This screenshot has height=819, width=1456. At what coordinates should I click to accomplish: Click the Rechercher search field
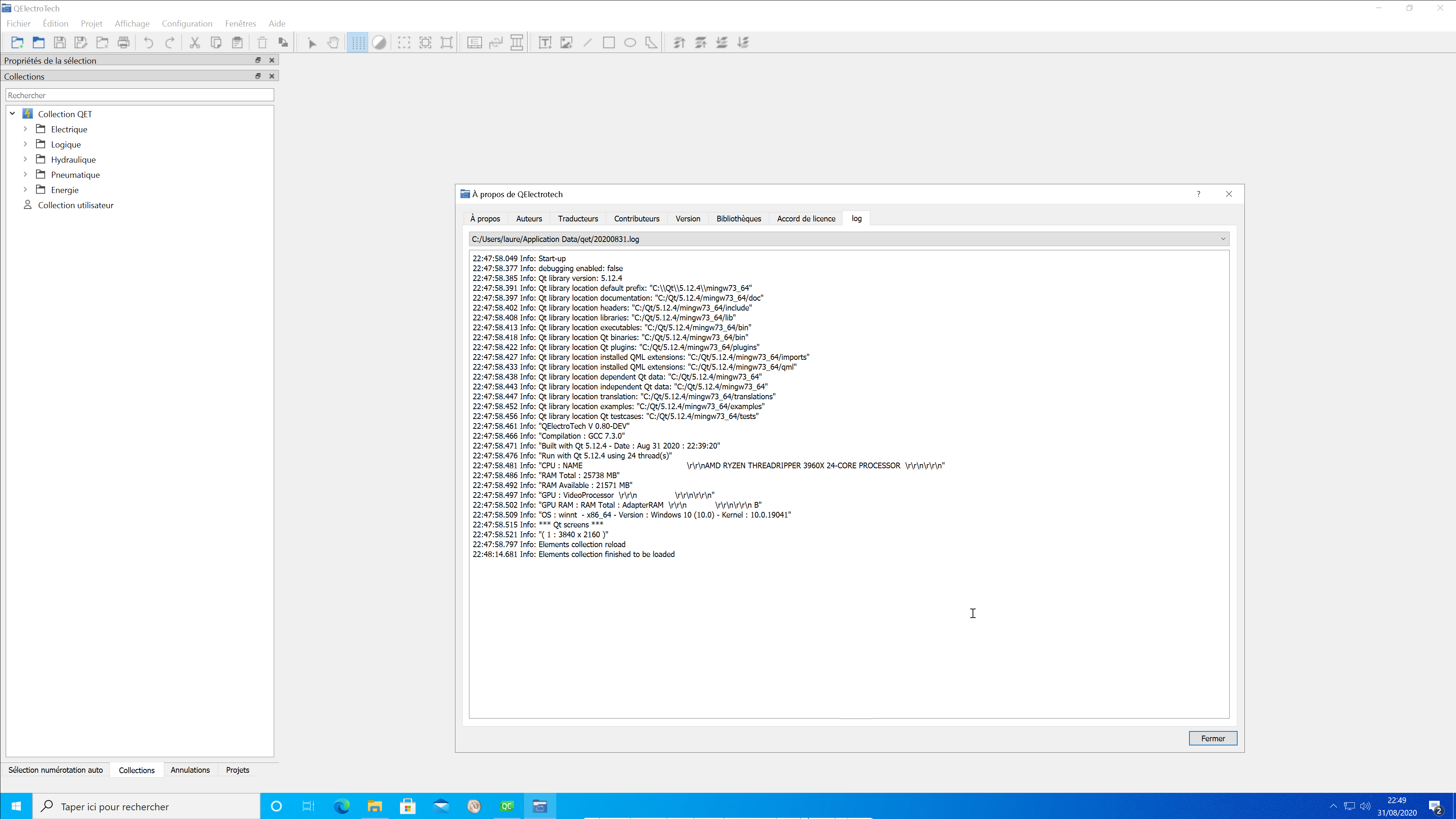140,95
